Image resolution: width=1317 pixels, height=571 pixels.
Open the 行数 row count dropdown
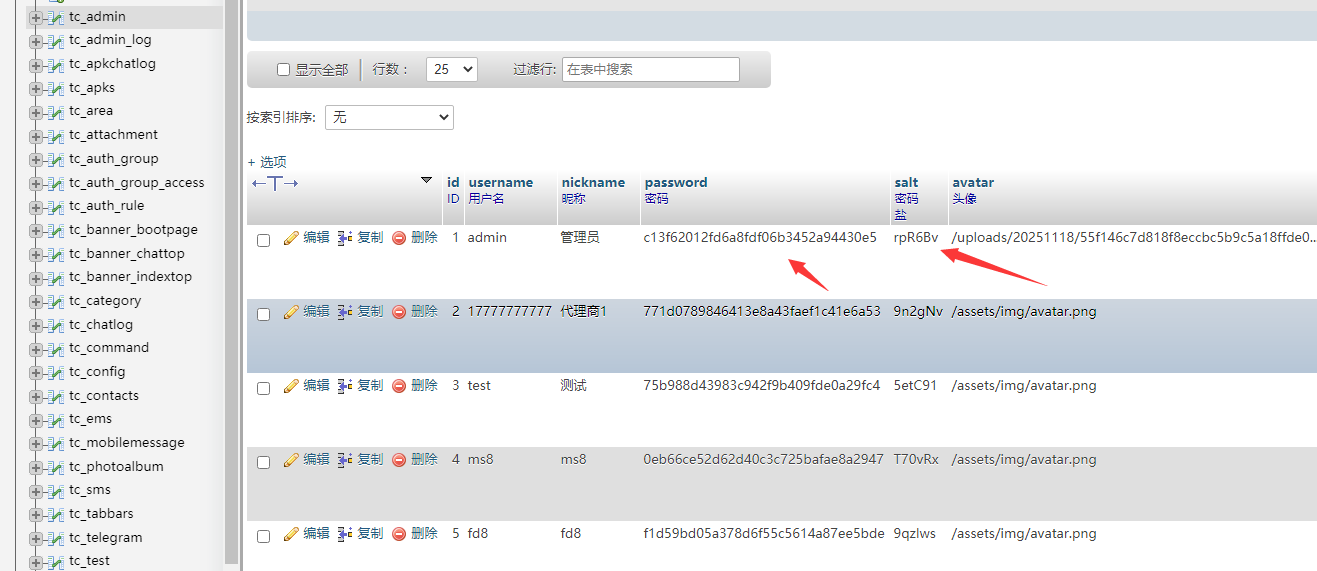[x=451, y=69]
